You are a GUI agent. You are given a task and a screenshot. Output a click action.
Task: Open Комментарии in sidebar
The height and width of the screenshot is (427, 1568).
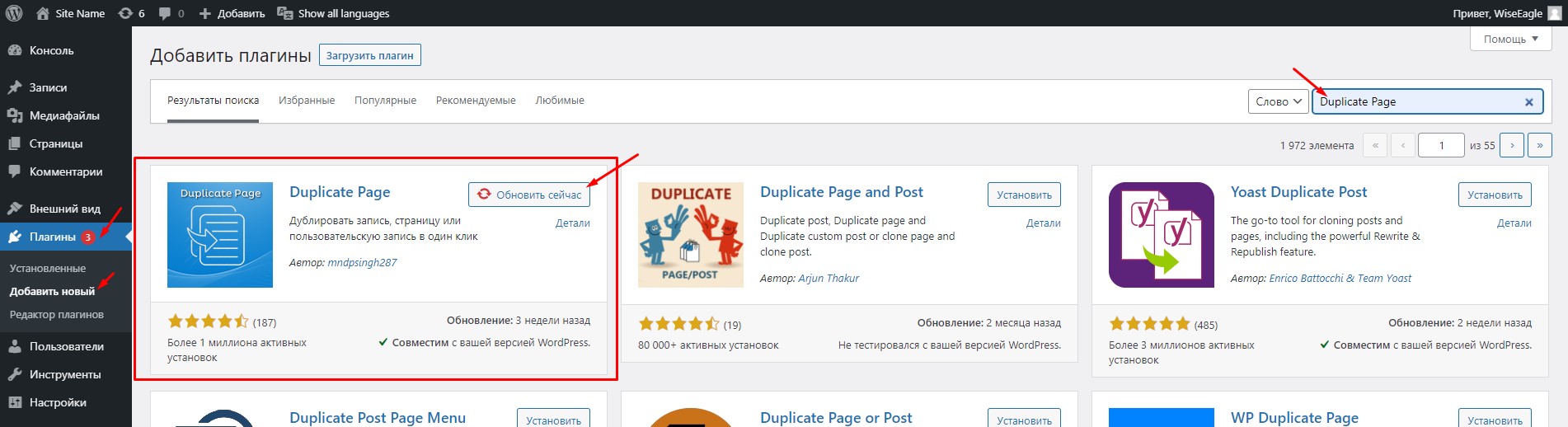pos(66,171)
